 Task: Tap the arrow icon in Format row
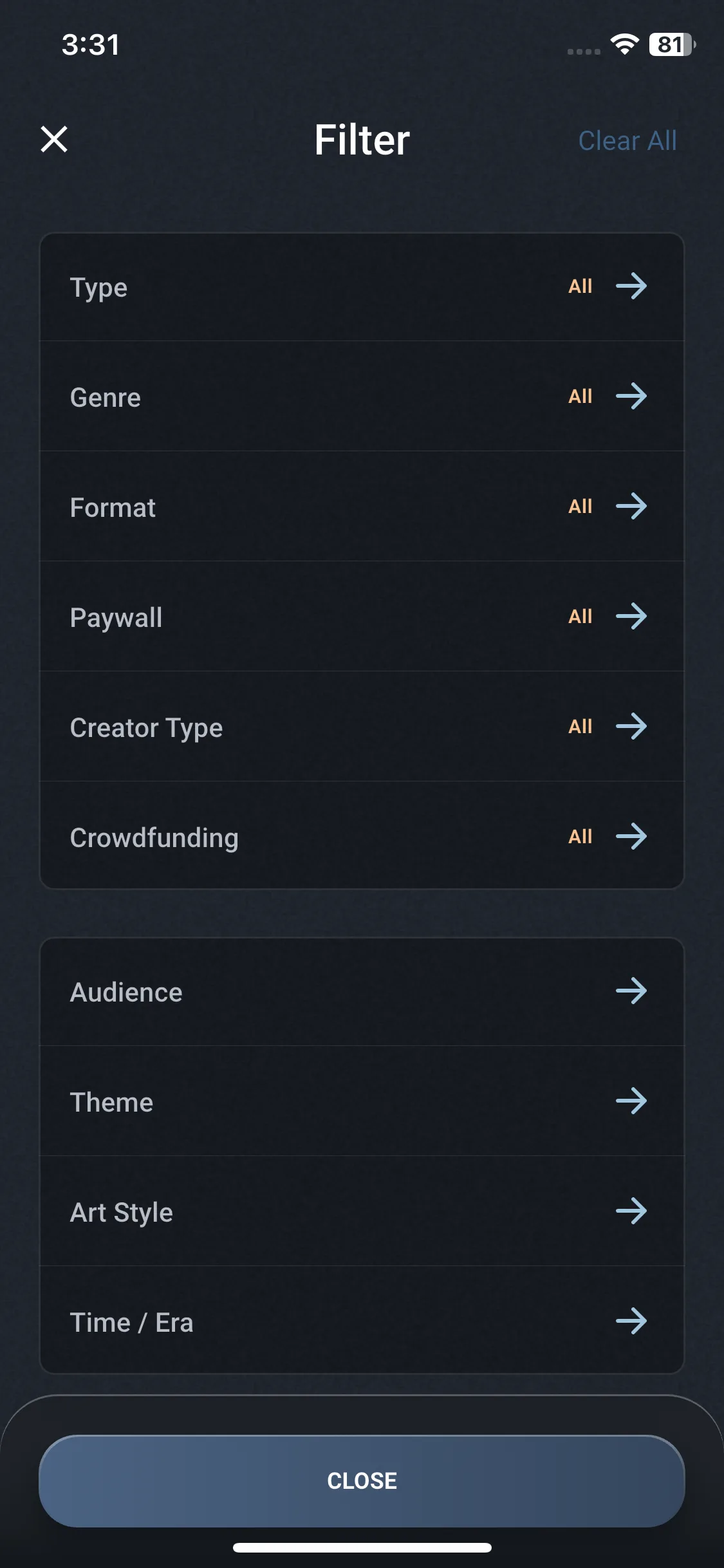pyautogui.click(x=631, y=507)
